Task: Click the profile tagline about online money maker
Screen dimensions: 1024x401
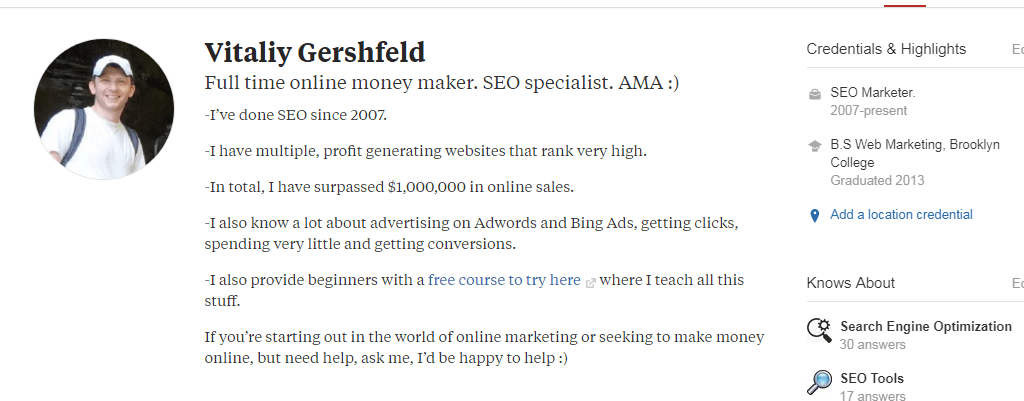Action: pos(441,83)
